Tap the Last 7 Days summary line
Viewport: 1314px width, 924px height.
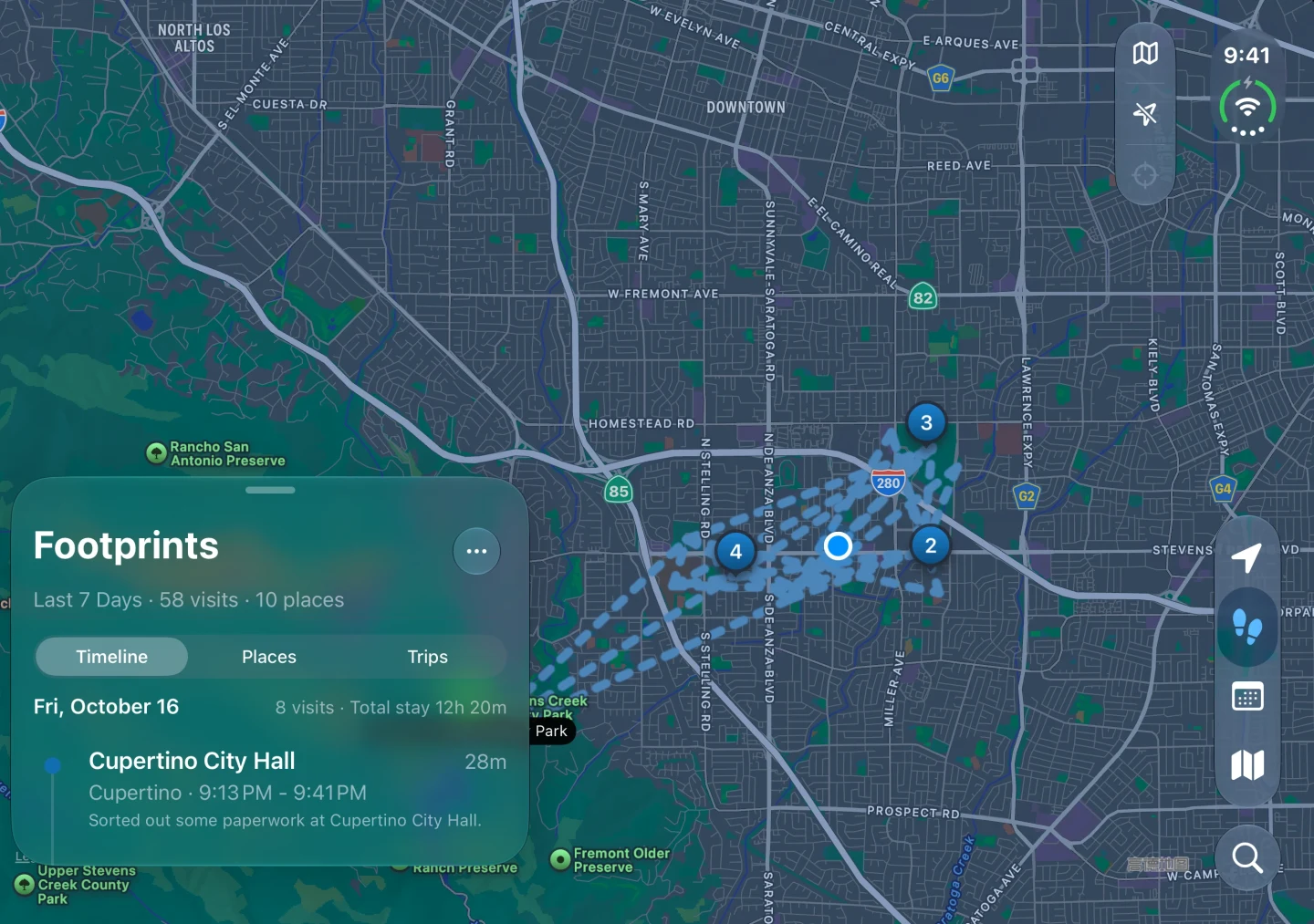(x=189, y=600)
